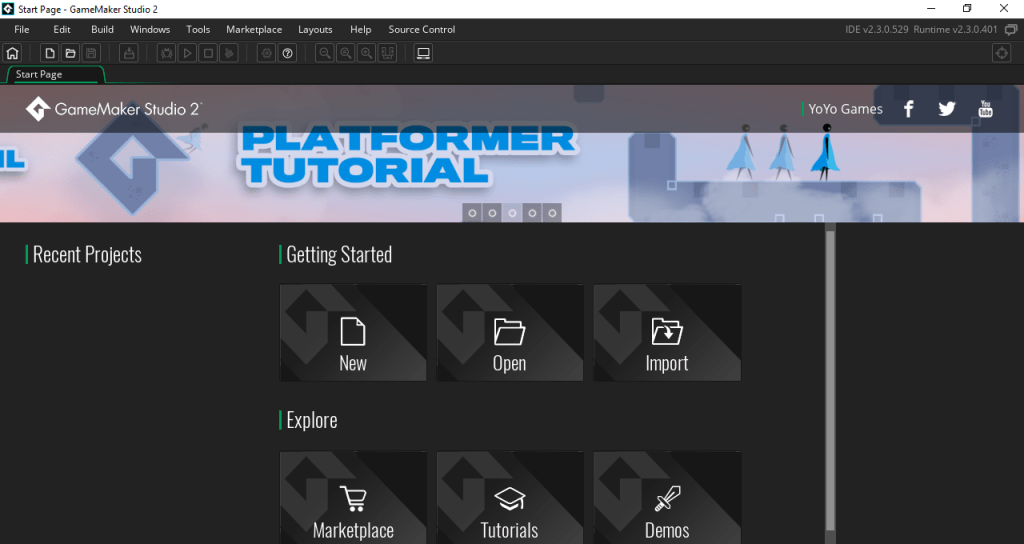Image resolution: width=1024 pixels, height=544 pixels.
Task: Open the YouTube icon in header
Action: tap(985, 109)
